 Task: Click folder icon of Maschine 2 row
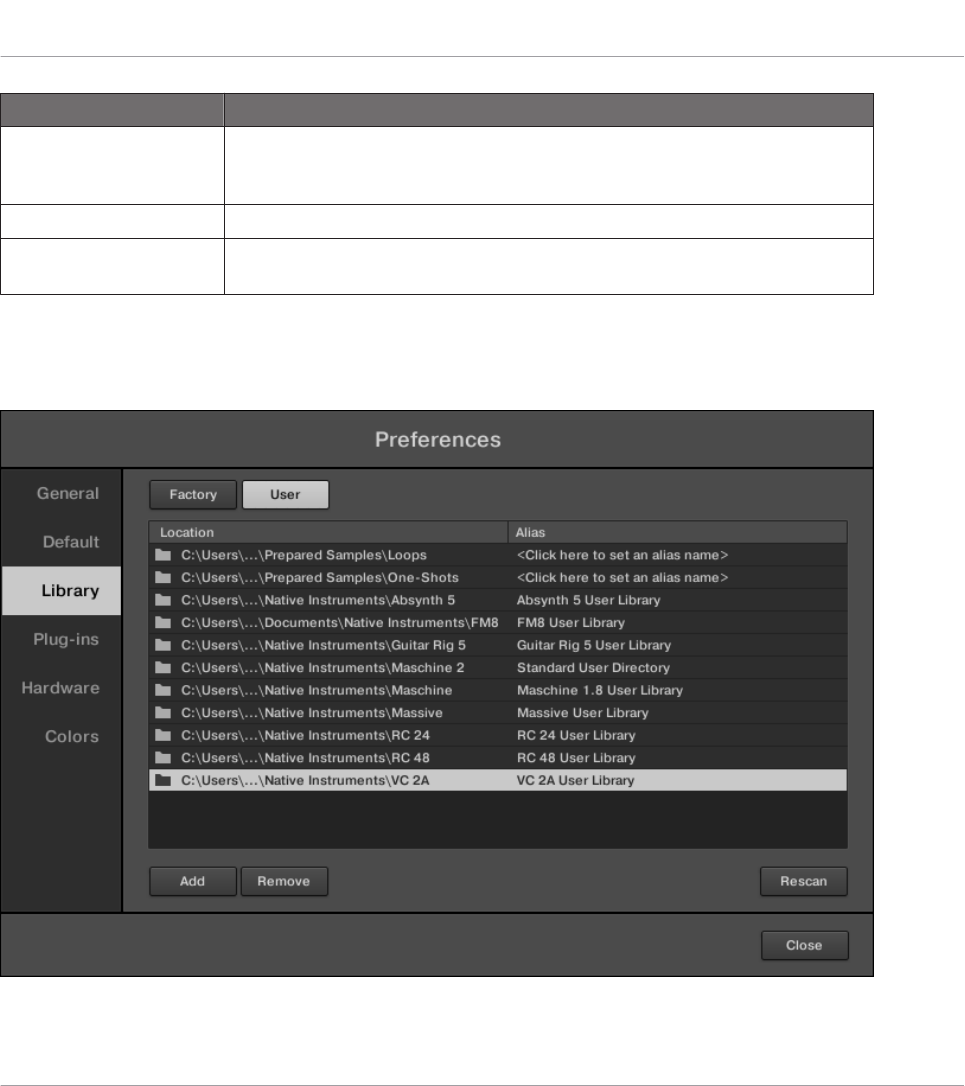click(x=163, y=667)
